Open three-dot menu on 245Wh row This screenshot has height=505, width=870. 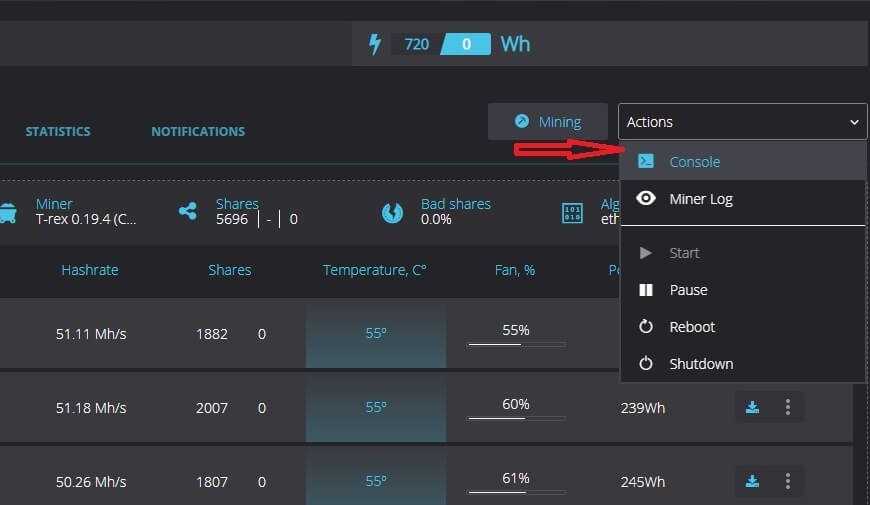click(x=788, y=481)
